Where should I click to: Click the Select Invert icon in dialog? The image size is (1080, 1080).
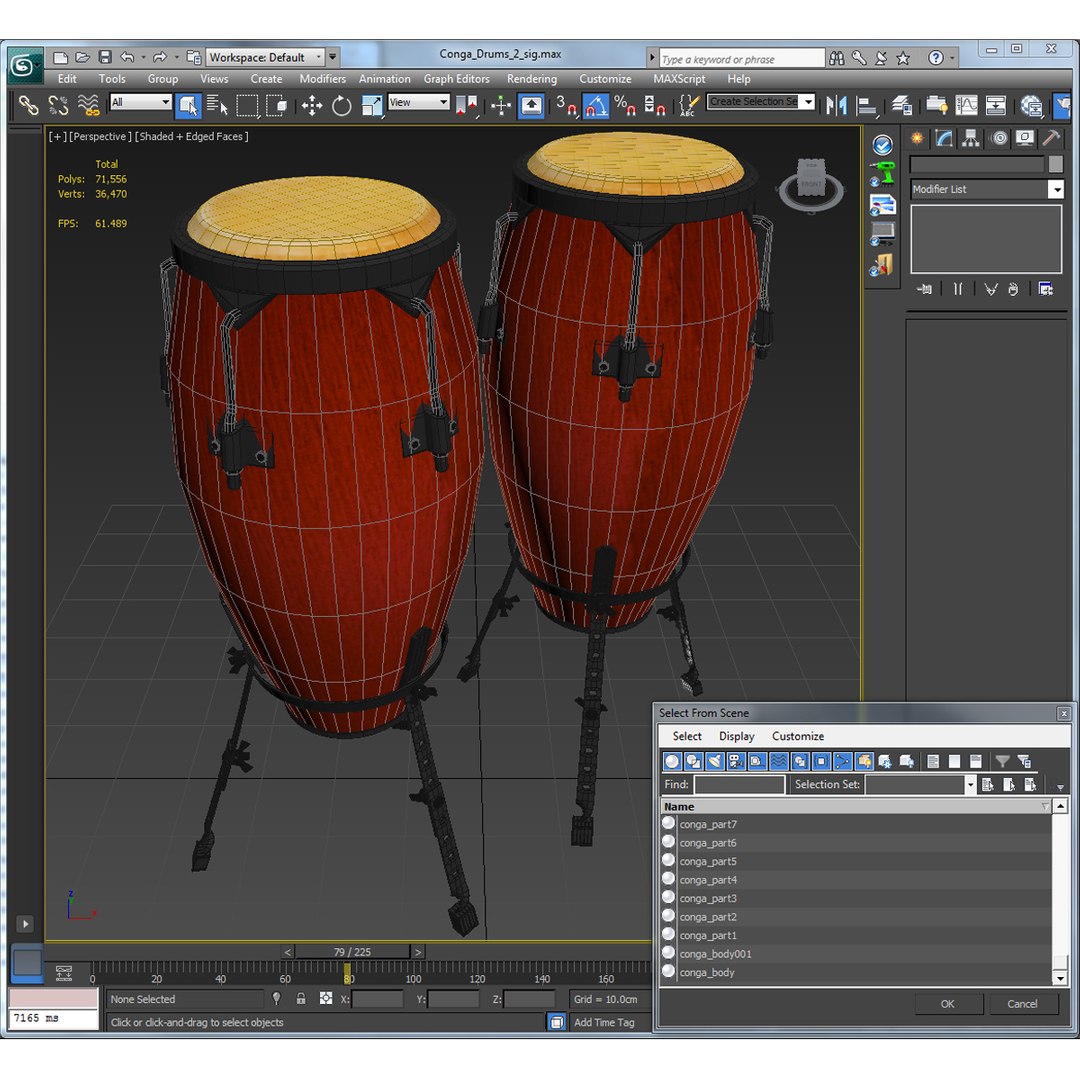click(x=976, y=761)
